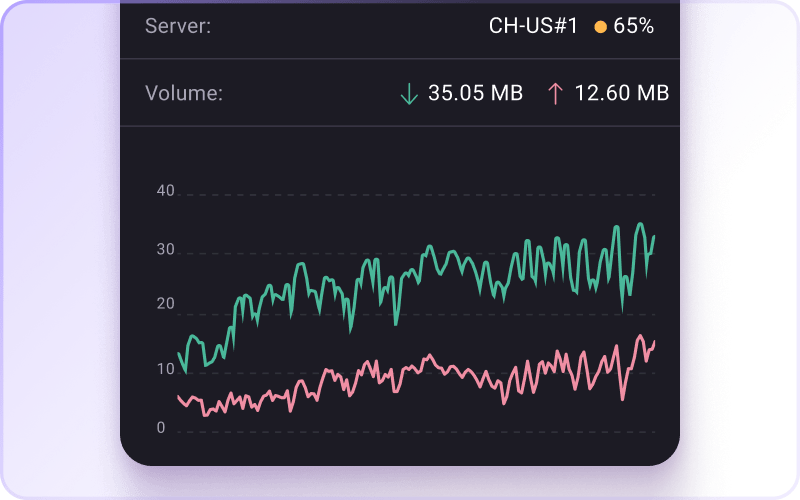The height and width of the screenshot is (500, 800).
Task: Click the 35.05 MB download volume
Action: tap(476, 93)
